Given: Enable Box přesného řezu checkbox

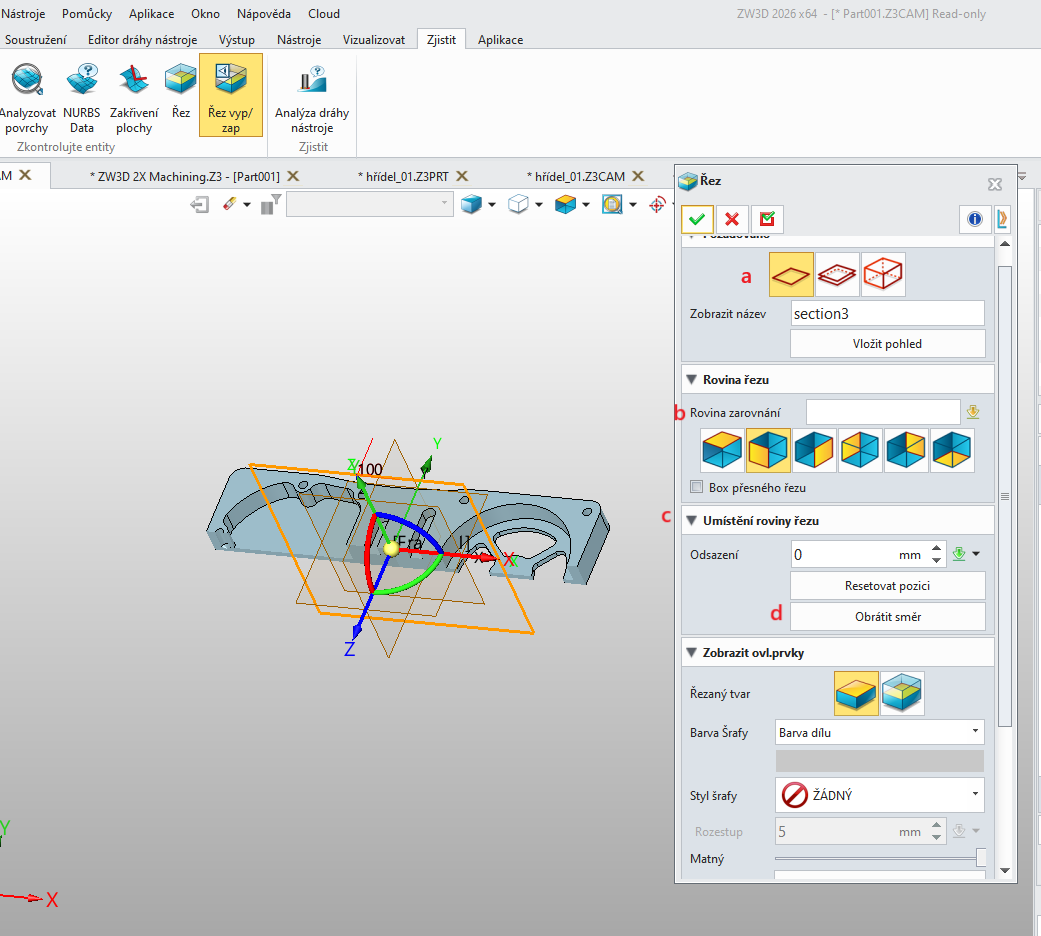Looking at the screenshot, I should pyautogui.click(x=696, y=487).
